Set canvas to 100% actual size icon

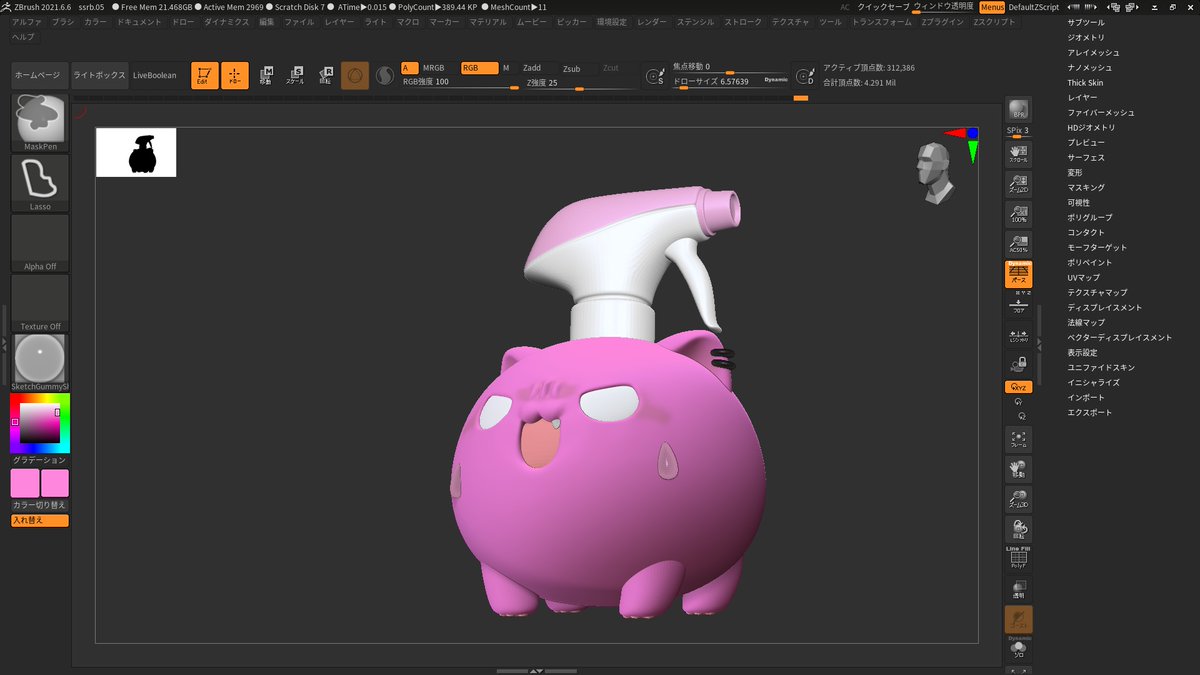(x=1018, y=213)
